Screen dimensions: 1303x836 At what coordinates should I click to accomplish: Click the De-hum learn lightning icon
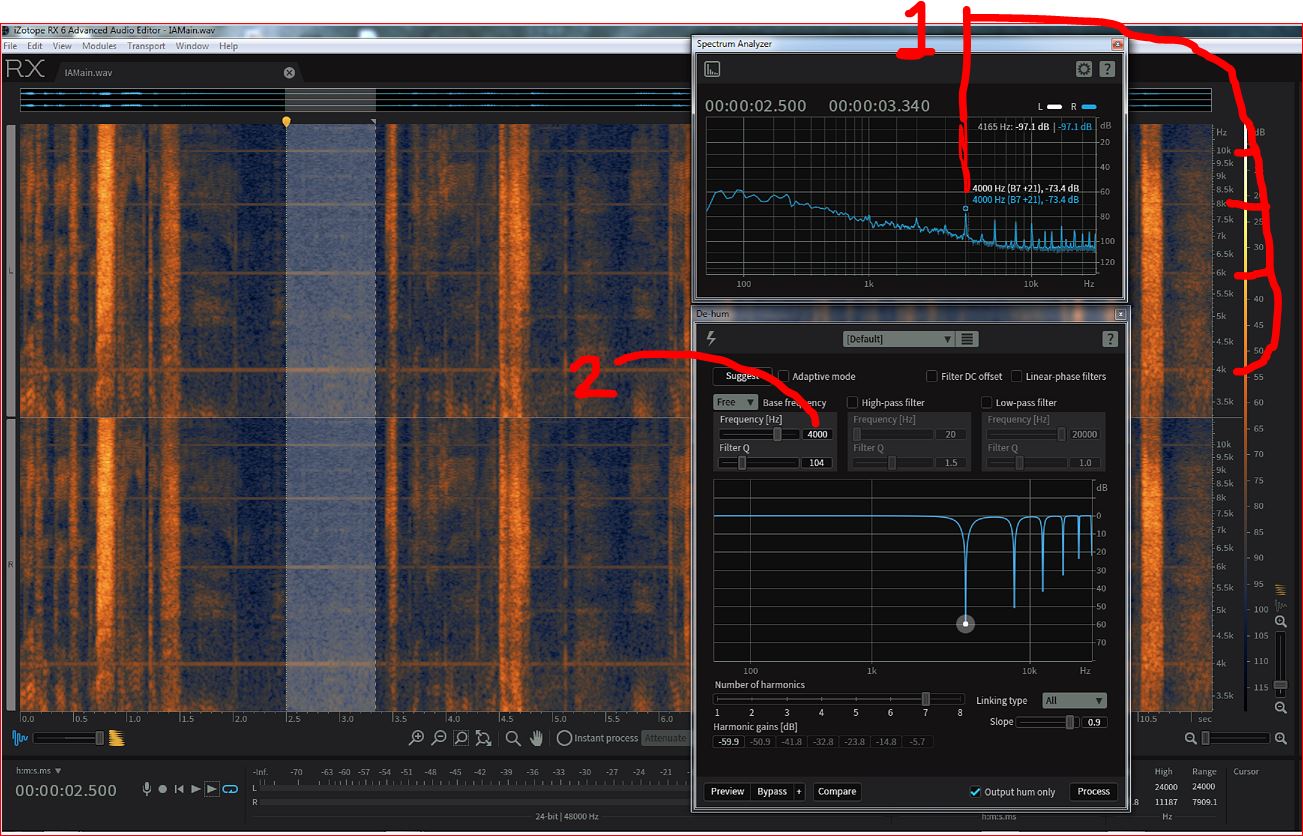[x=712, y=338]
